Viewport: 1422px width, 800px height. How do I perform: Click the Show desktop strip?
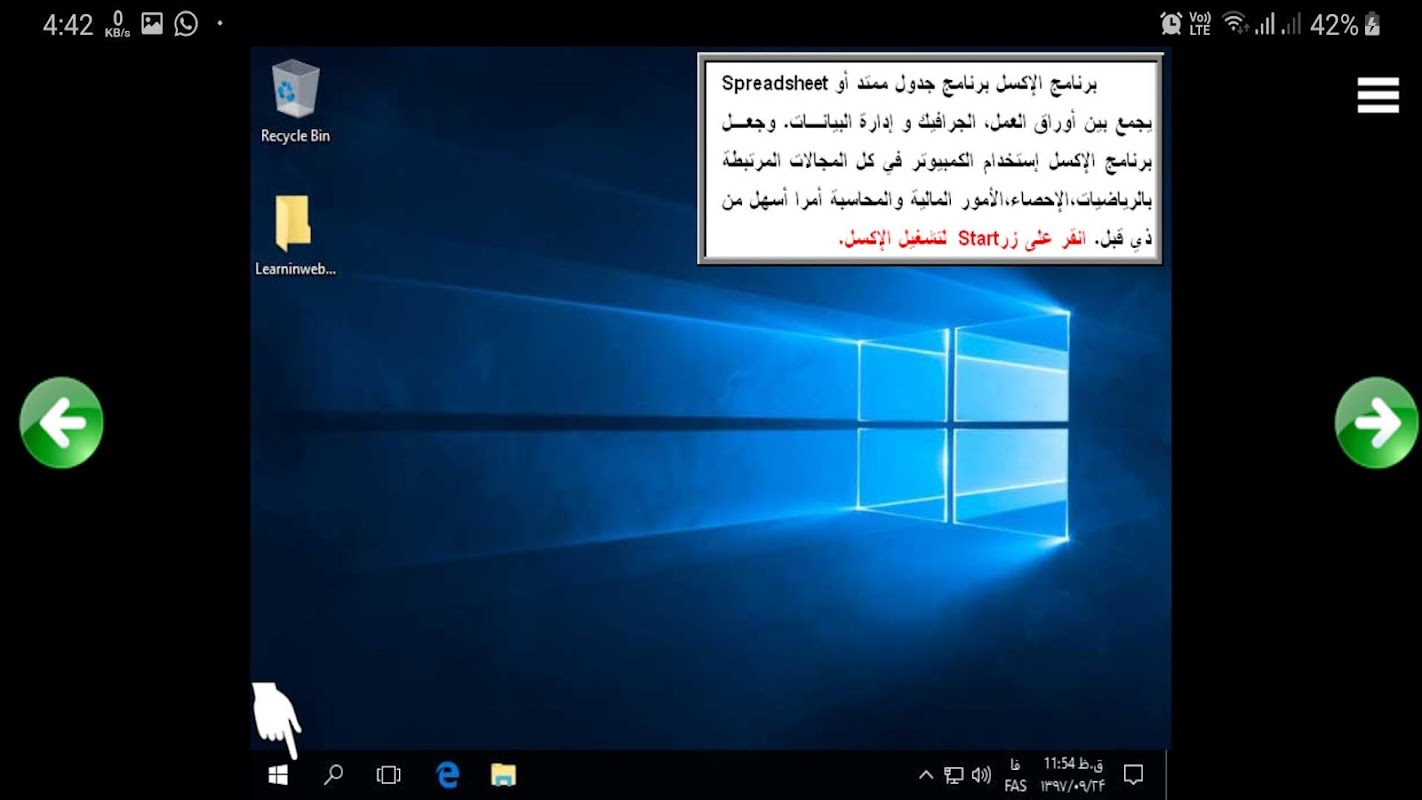(1168, 775)
